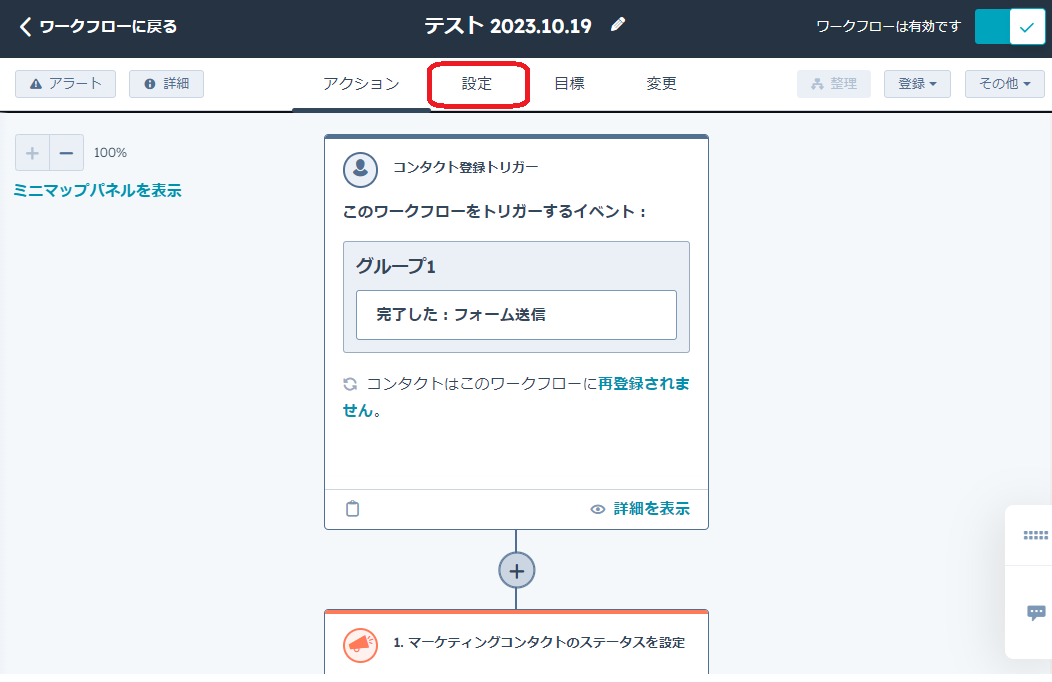The image size is (1052, 682).
Task: Select the コンタクト登録トリガー card title
Action: (x=466, y=167)
